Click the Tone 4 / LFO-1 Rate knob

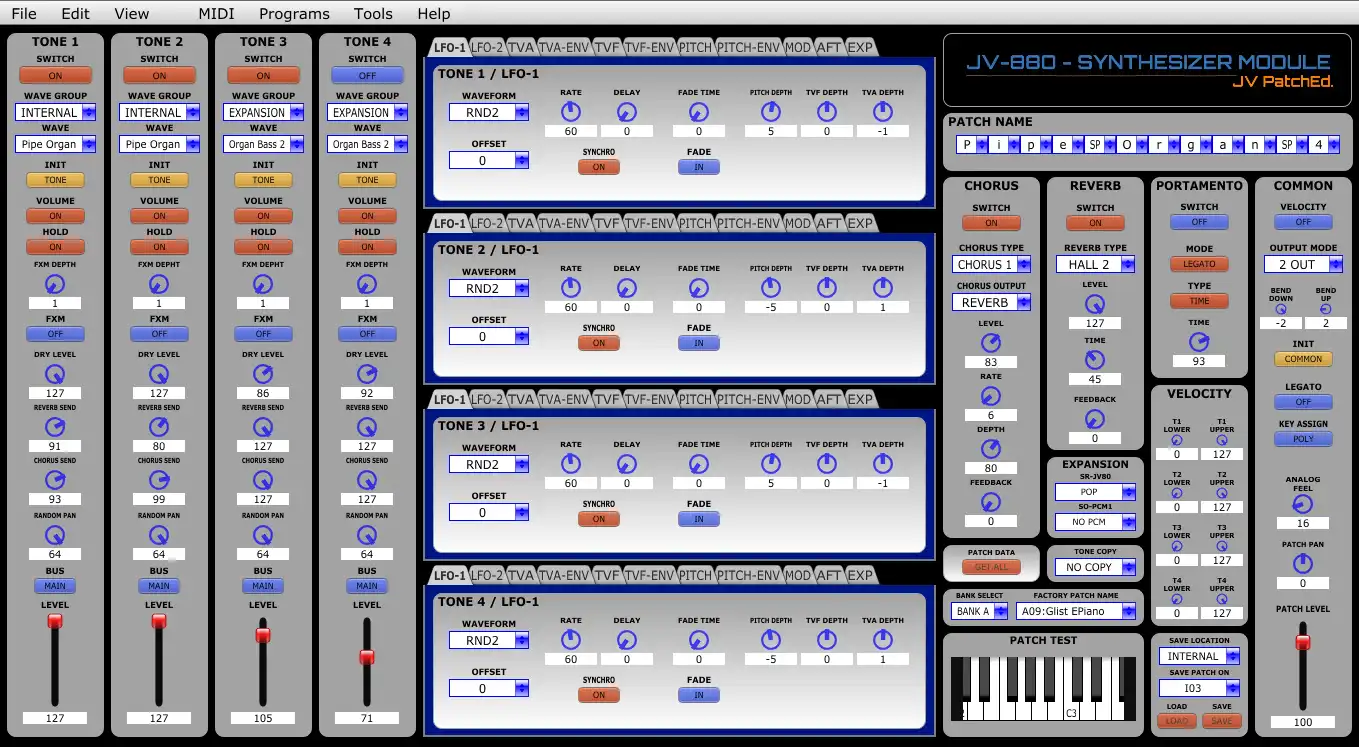click(571, 640)
